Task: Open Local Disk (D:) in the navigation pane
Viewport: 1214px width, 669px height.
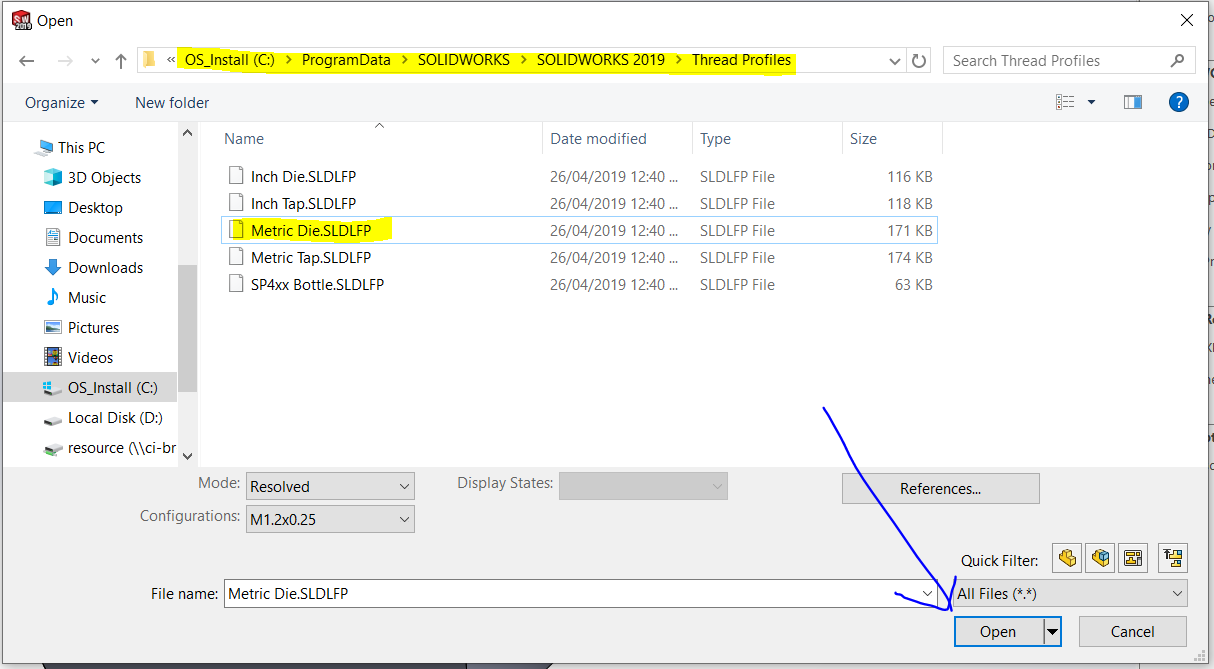Action: (x=115, y=418)
